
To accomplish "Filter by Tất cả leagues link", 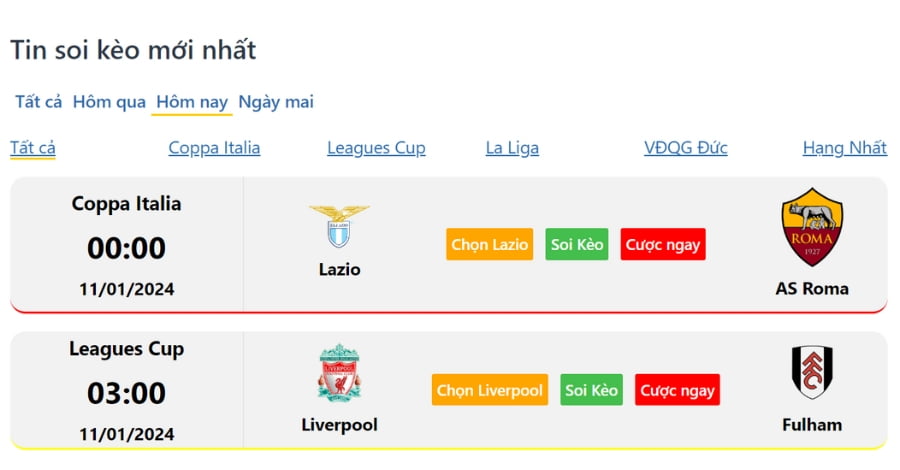I will 33,148.
